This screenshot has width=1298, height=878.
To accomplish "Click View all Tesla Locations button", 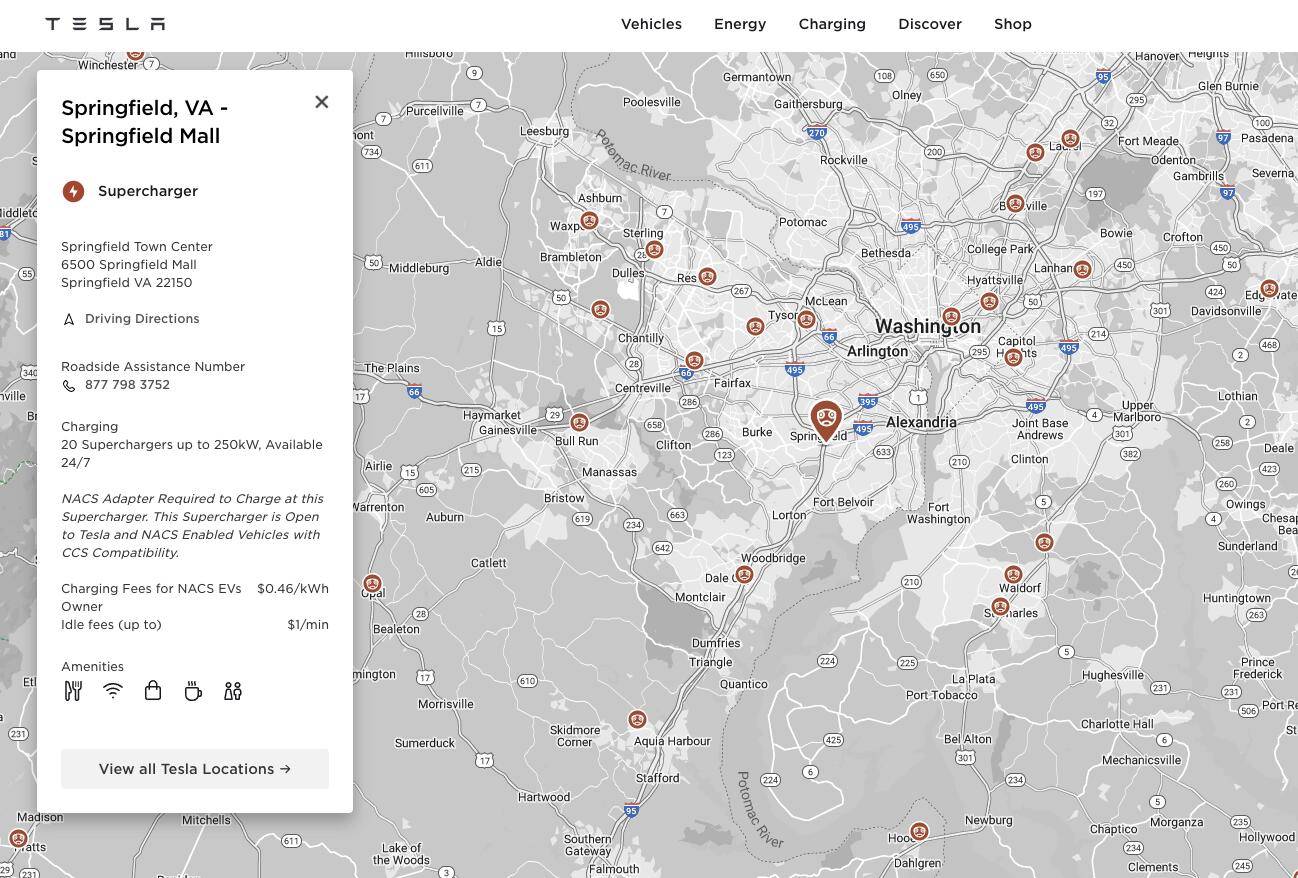I will (x=195, y=769).
